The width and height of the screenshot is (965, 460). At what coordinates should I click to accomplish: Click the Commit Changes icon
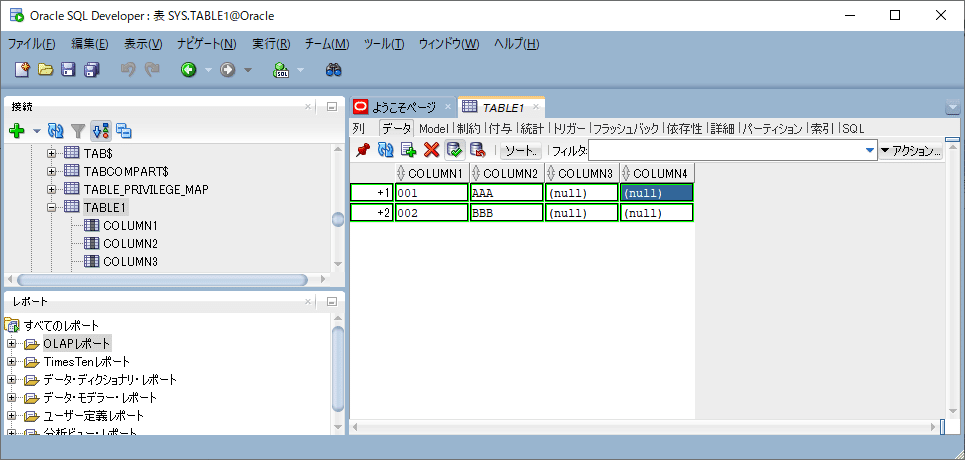pos(454,150)
